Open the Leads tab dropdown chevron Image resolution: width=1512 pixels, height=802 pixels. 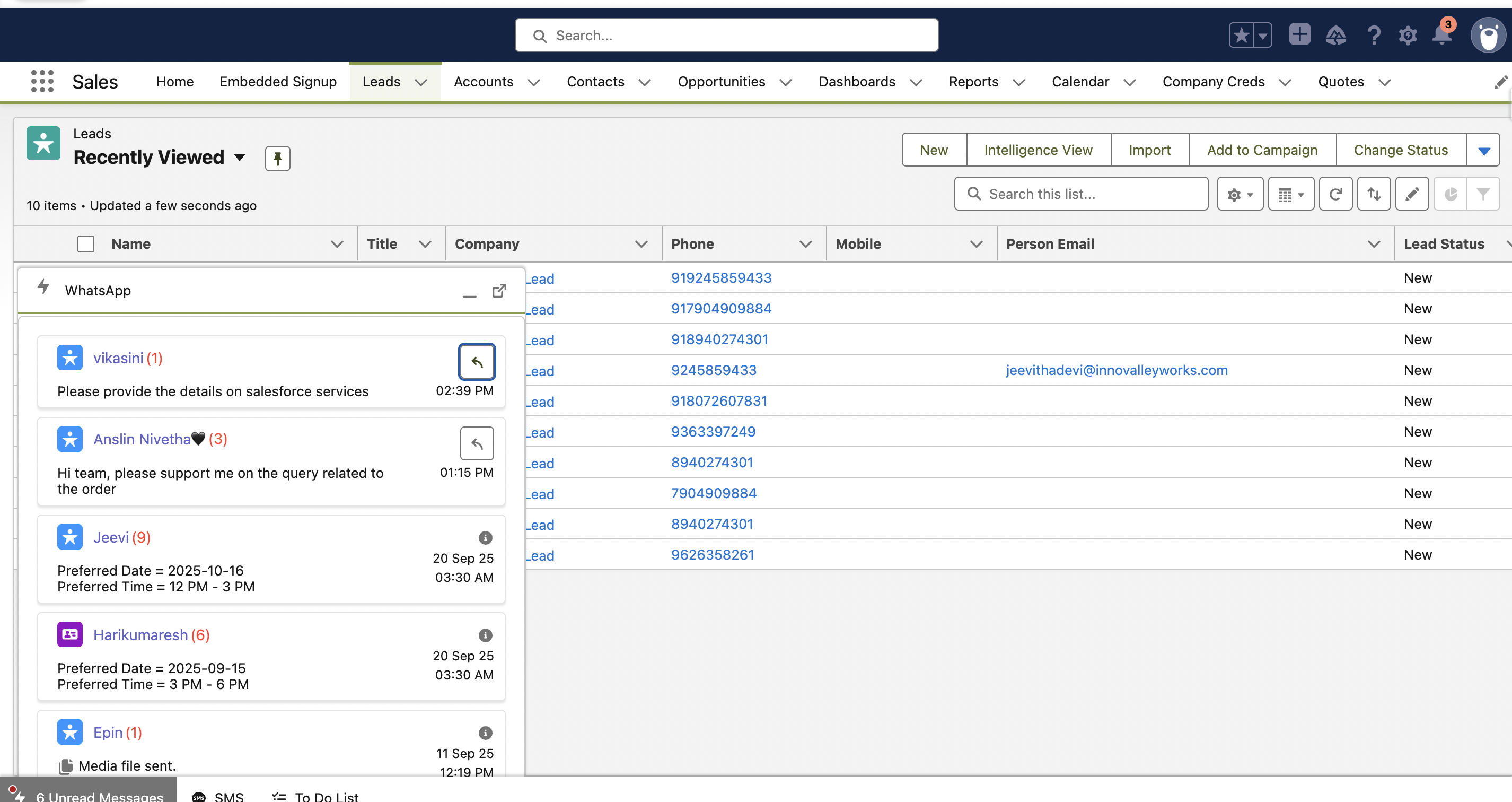coord(421,82)
